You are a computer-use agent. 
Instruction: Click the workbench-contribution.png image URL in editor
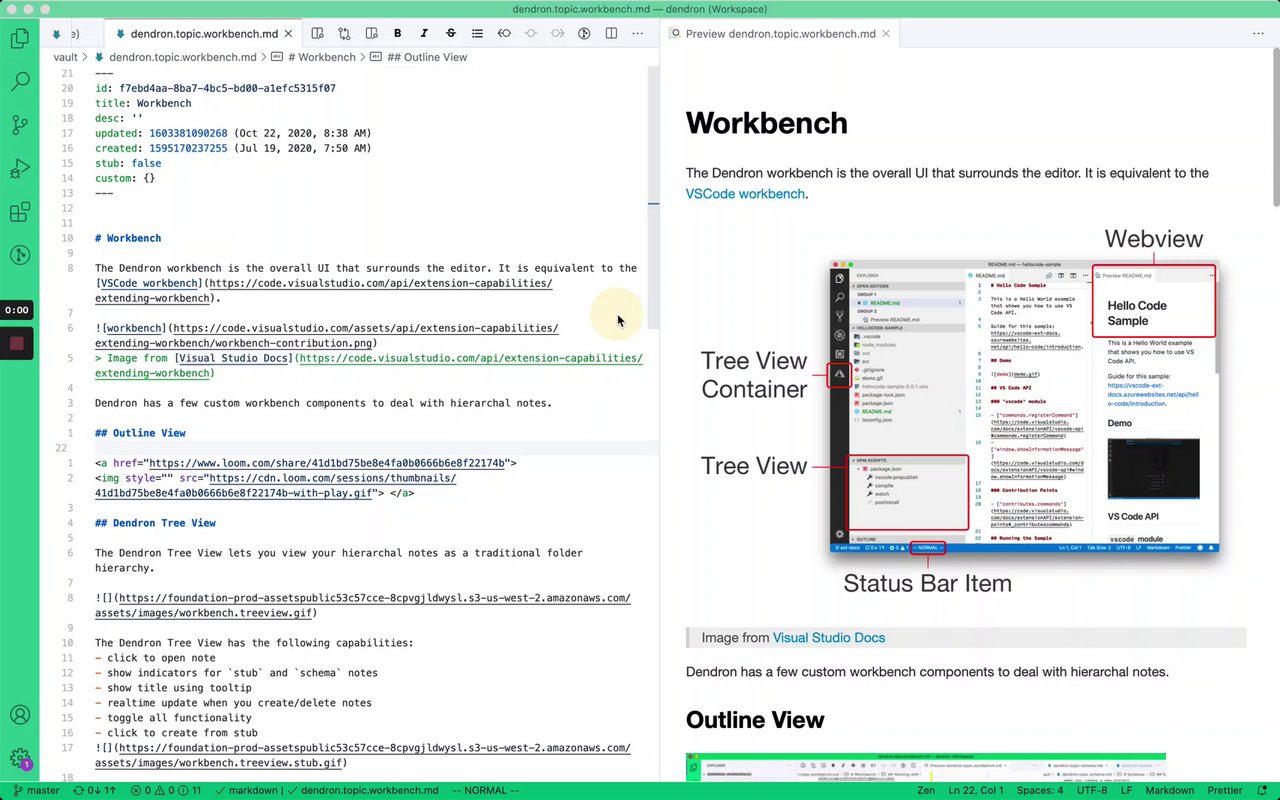(x=327, y=336)
